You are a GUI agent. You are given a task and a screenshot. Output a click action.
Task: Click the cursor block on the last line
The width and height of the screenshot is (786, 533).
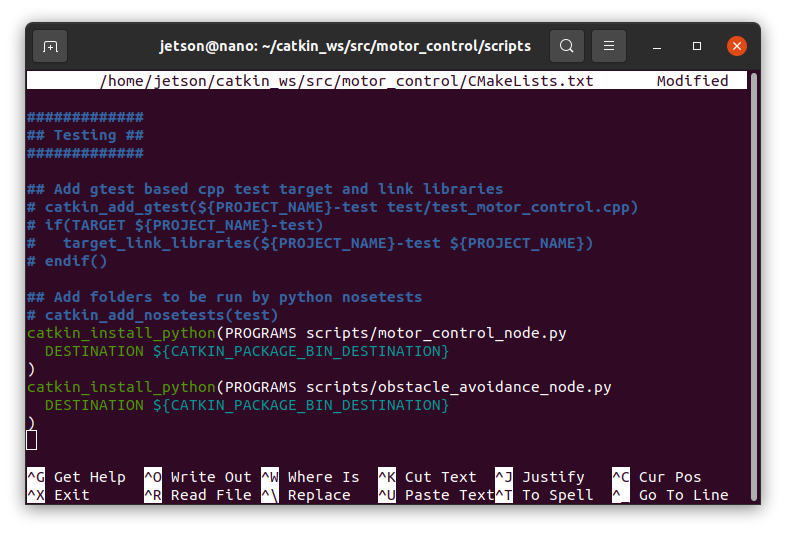tap(32, 440)
